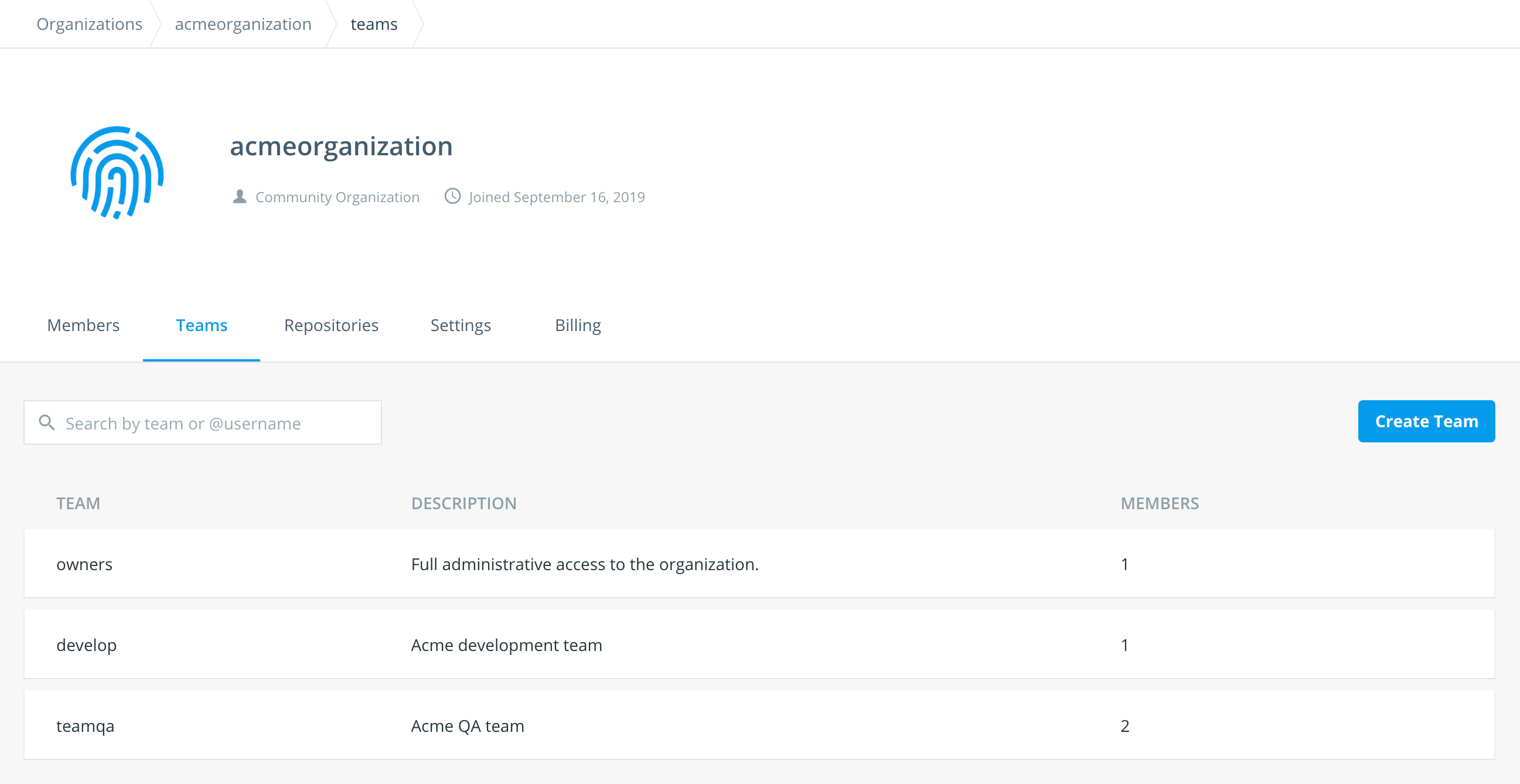The width and height of the screenshot is (1520, 784).
Task: Open the develop team row
Action: coord(87,645)
